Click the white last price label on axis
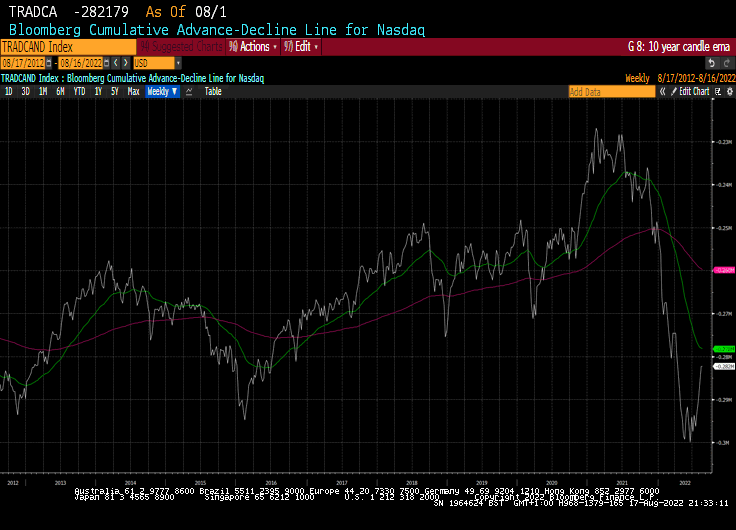The height and width of the screenshot is (530, 736). [724, 366]
